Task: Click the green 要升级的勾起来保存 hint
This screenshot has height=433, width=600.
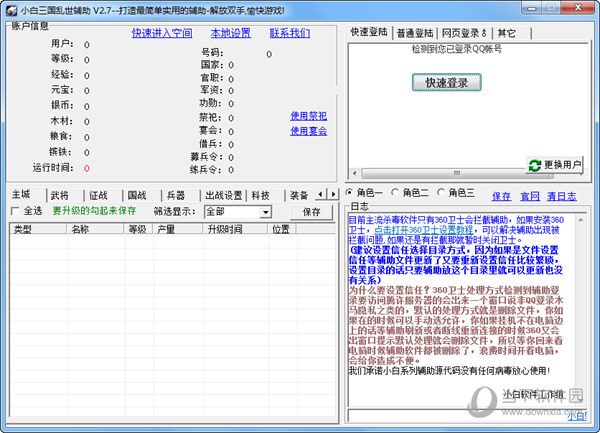Action: 94,211
